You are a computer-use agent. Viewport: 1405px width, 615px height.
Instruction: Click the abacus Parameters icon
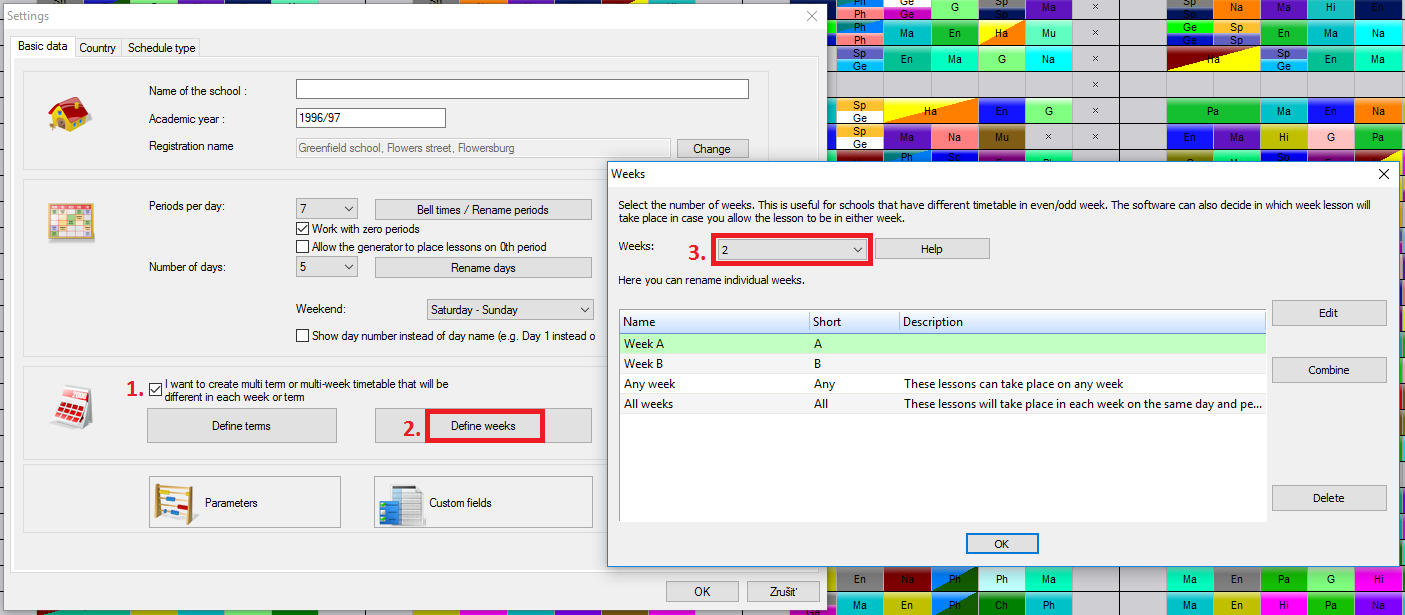[x=171, y=502]
